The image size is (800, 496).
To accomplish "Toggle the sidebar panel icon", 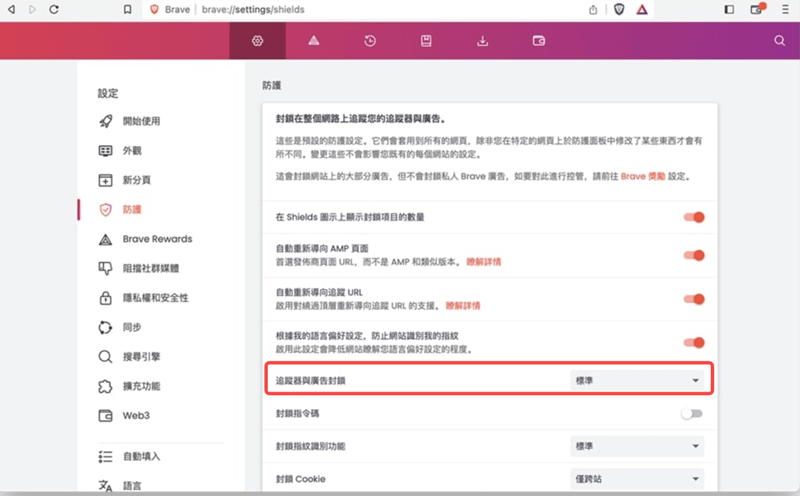I will tap(730, 9).
